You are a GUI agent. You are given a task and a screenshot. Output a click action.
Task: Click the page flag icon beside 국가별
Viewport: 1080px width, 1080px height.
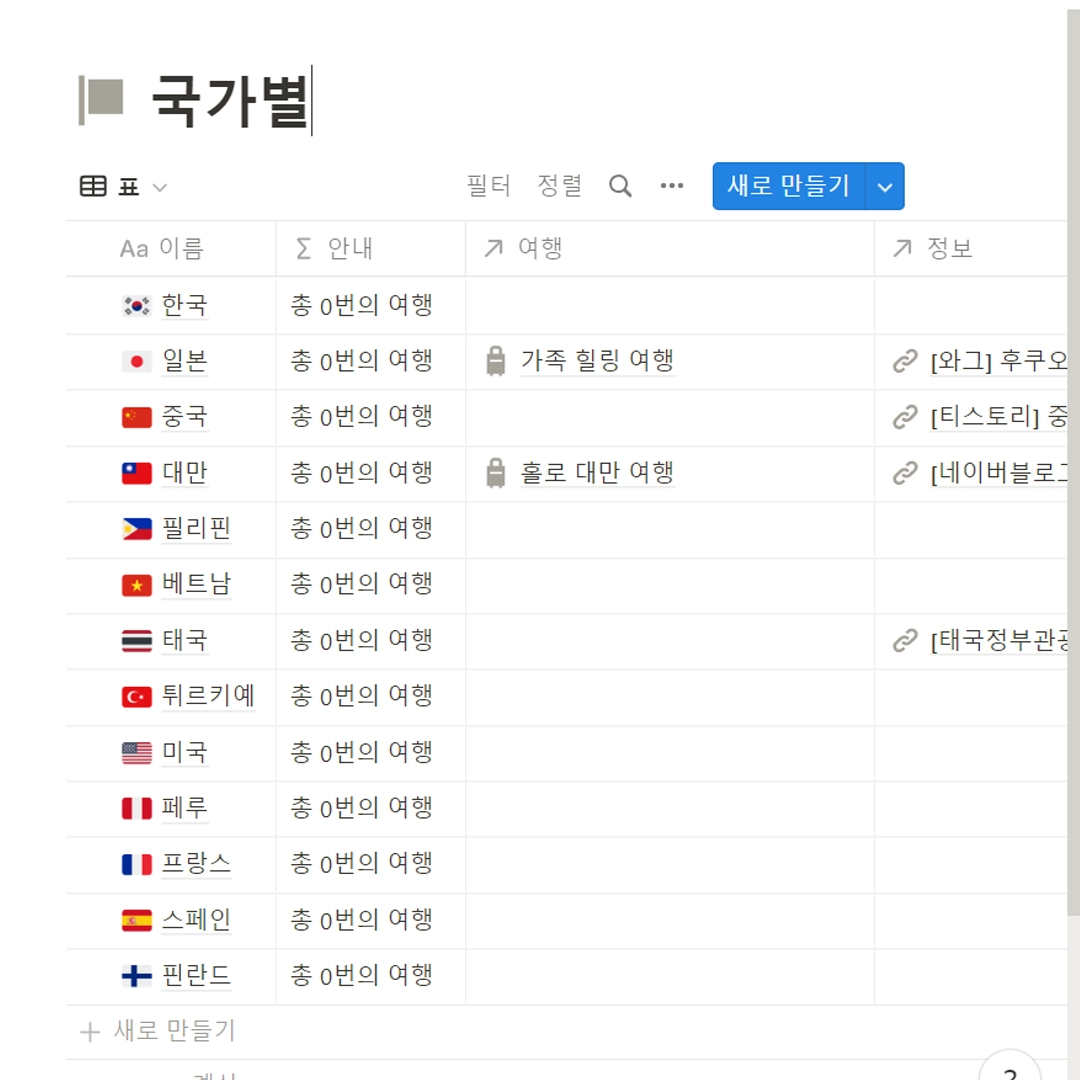pos(101,101)
